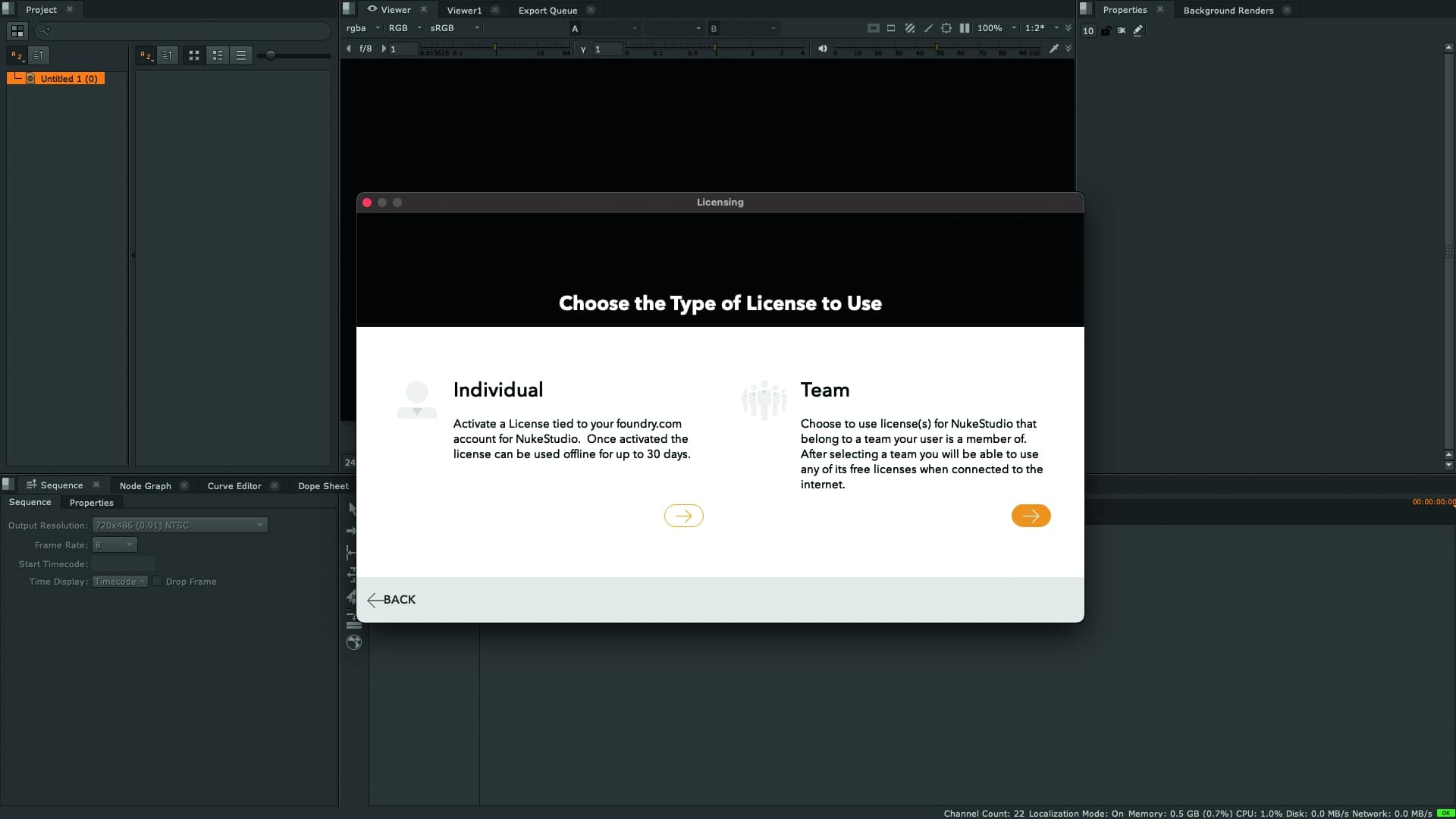Select the ROI region-of-interest icon in the viewer toolbar
This screenshot has width=1456, height=819.
[891, 28]
